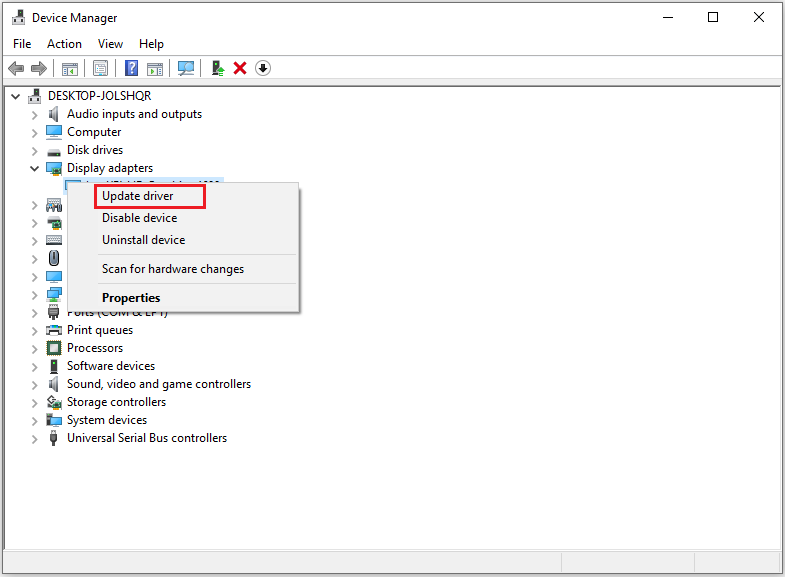Screen dimensions: 785x577
Task: Open the View menu
Action: click(110, 44)
